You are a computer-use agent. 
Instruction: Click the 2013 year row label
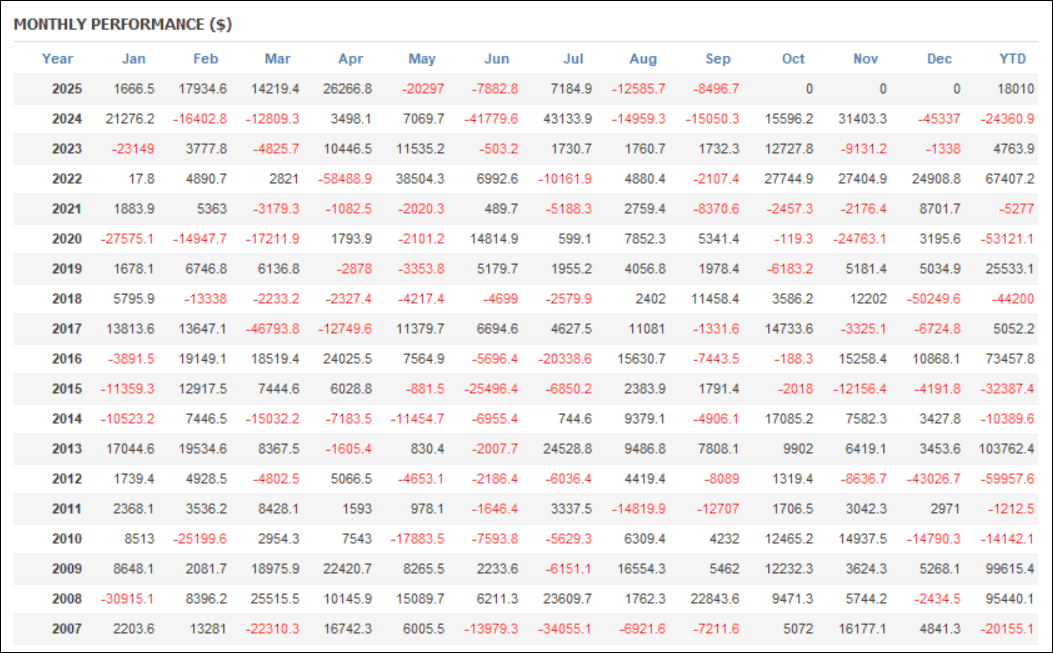(x=68, y=449)
